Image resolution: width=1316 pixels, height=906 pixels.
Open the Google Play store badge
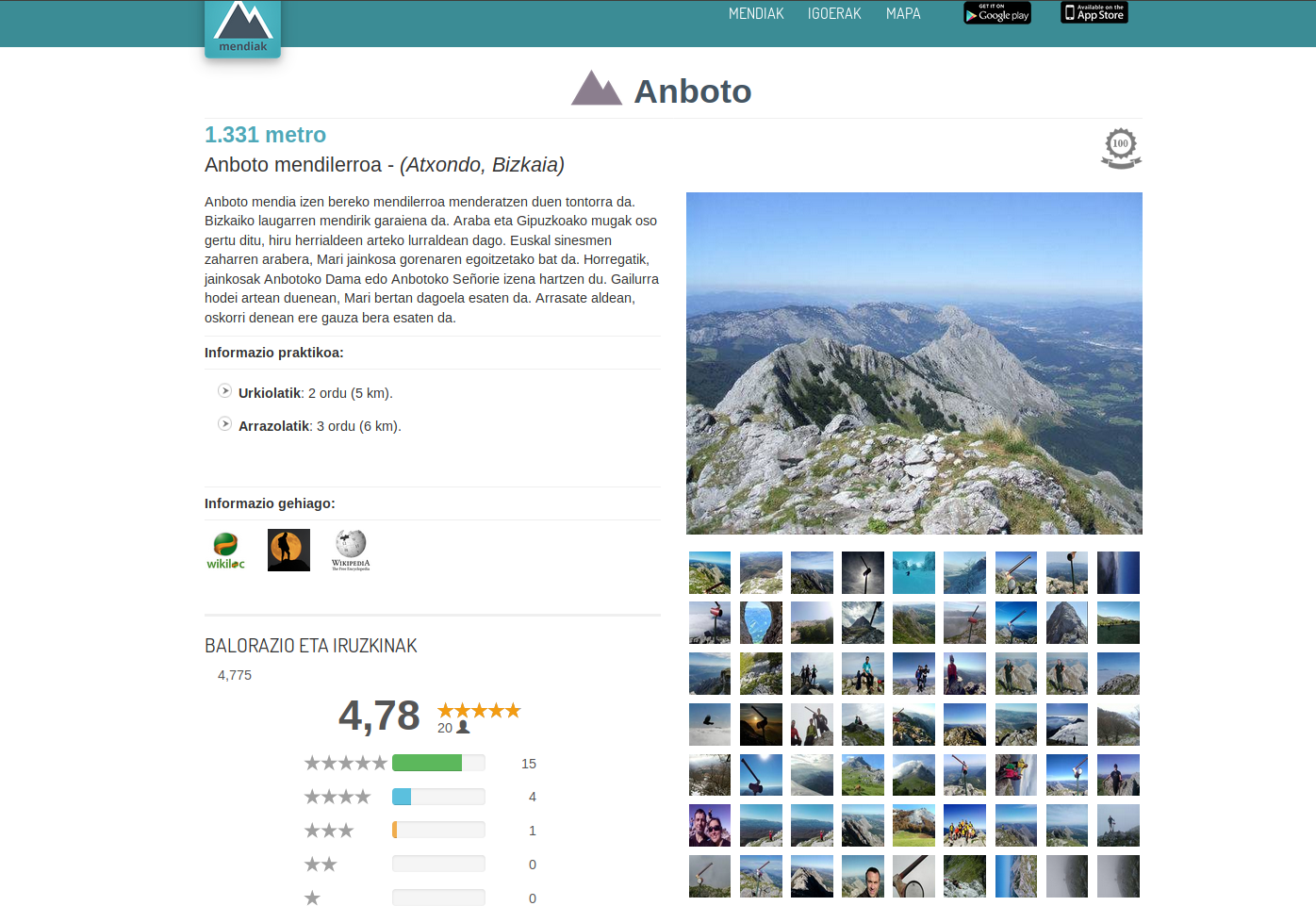point(997,13)
